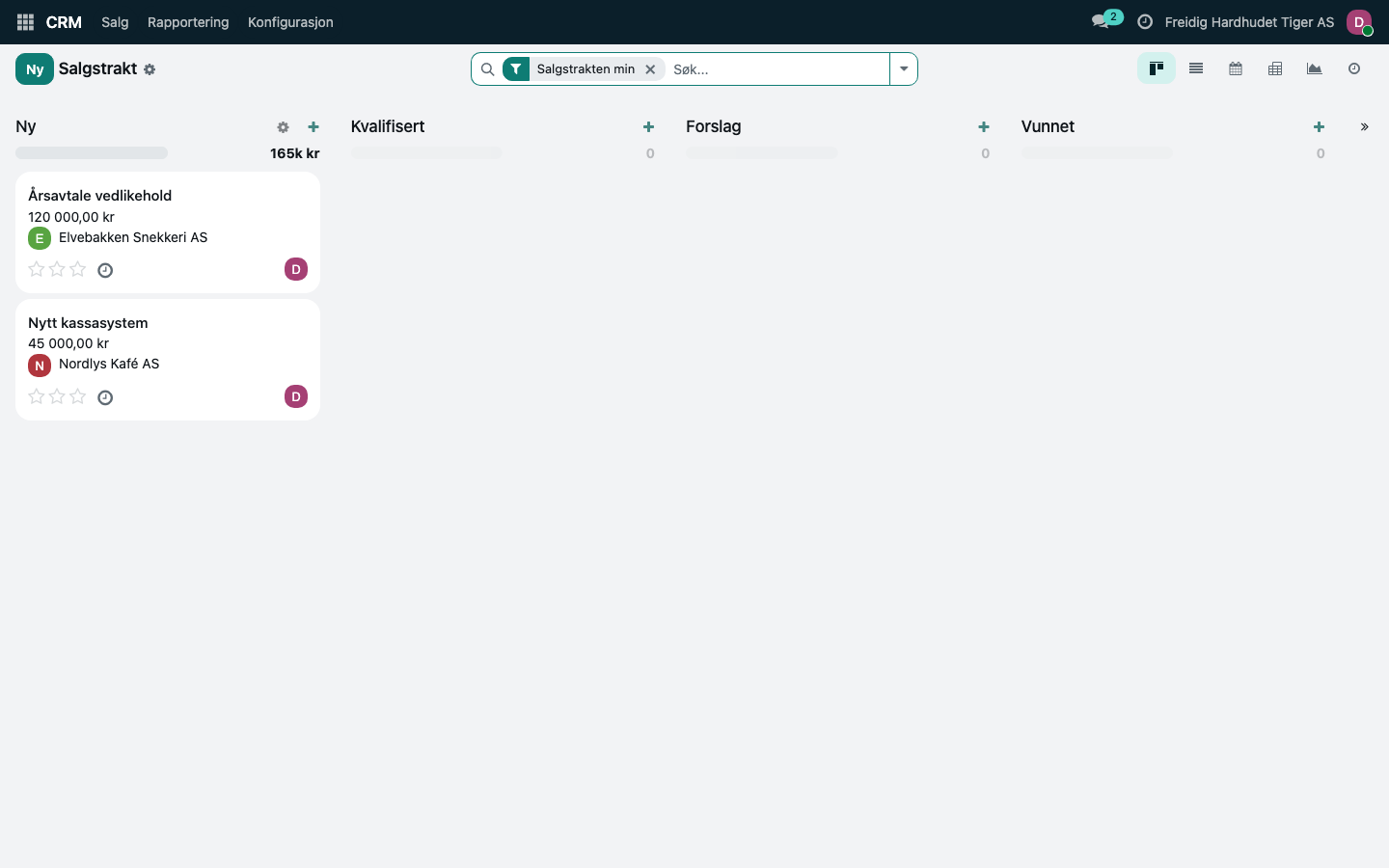Screen dimensions: 1389x868
Task: Add a quick lead in the Forslag column
Action: coord(984,127)
